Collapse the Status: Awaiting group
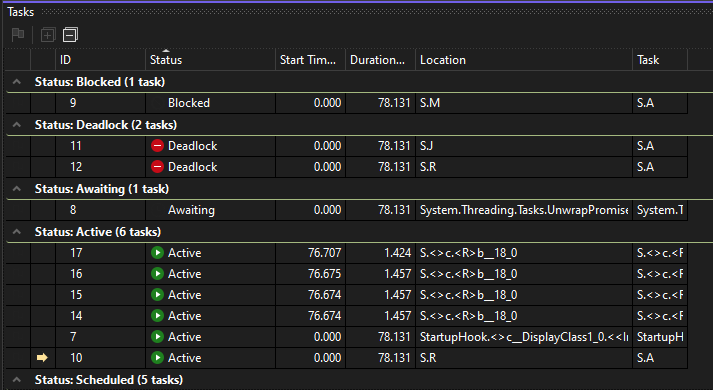This screenshot has height=390, width=713. coord(17,189)
